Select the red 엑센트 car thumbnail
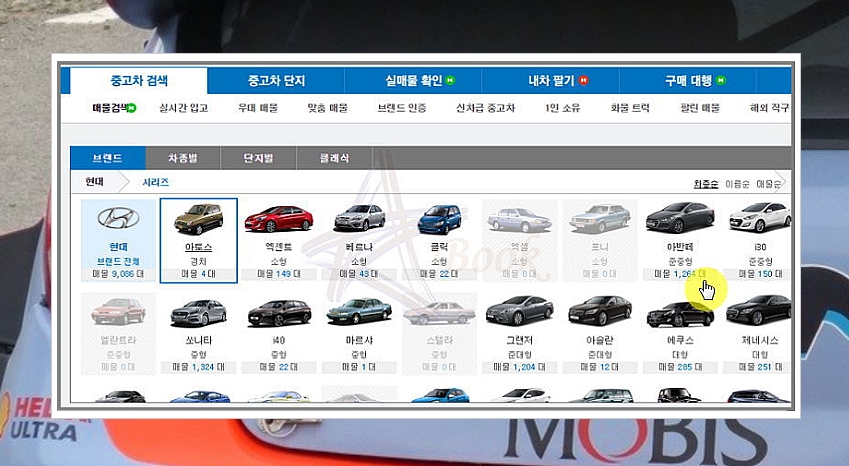The height and width of the screenshot is (466, 849). (x=278, y=219)
